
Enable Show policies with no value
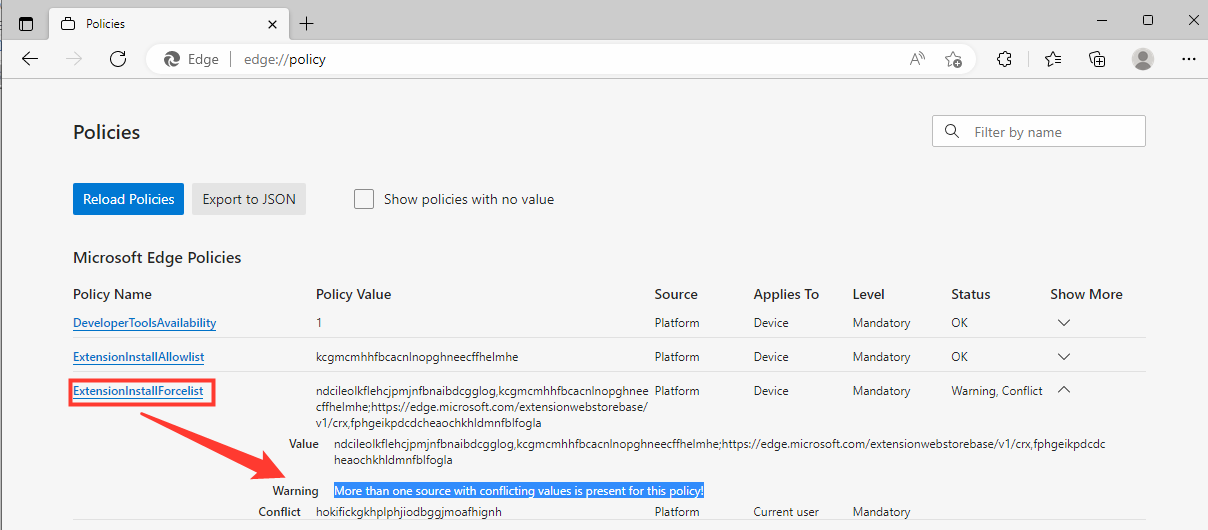tap(364, 199)
